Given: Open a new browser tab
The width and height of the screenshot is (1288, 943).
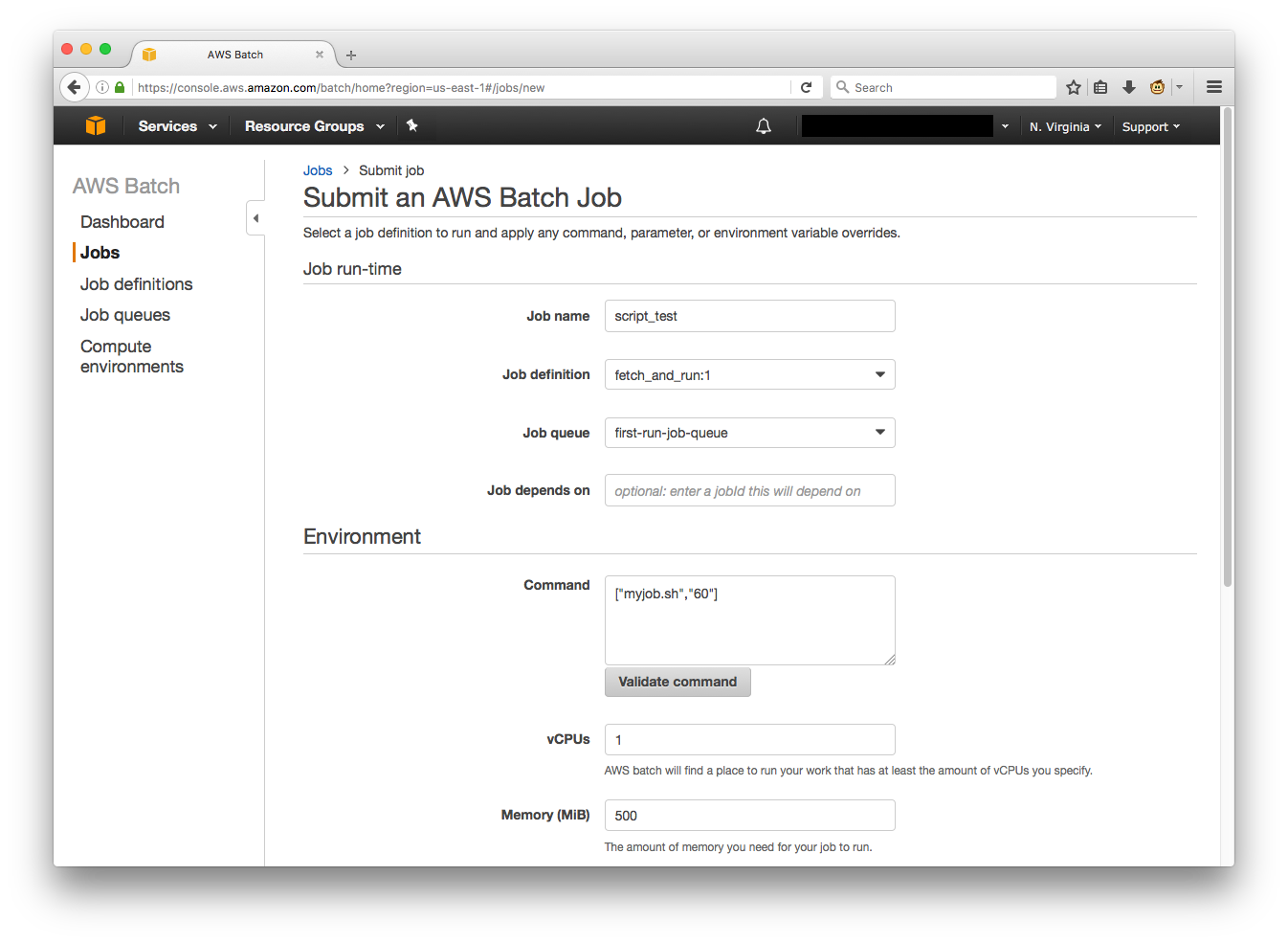Looking at the screenshot, I should [351, 55].
